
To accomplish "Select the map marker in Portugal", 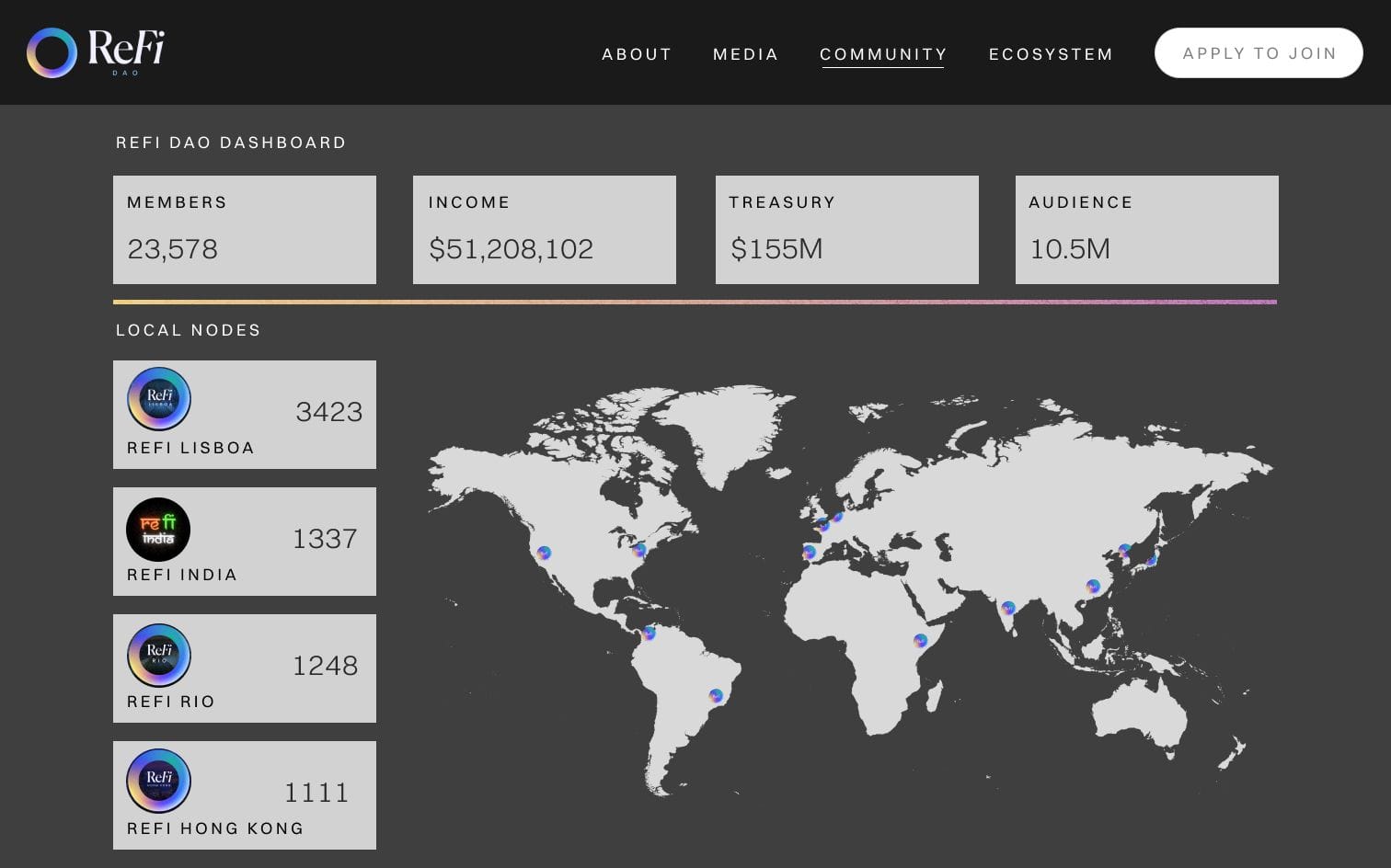I will (x=809, y=553).
